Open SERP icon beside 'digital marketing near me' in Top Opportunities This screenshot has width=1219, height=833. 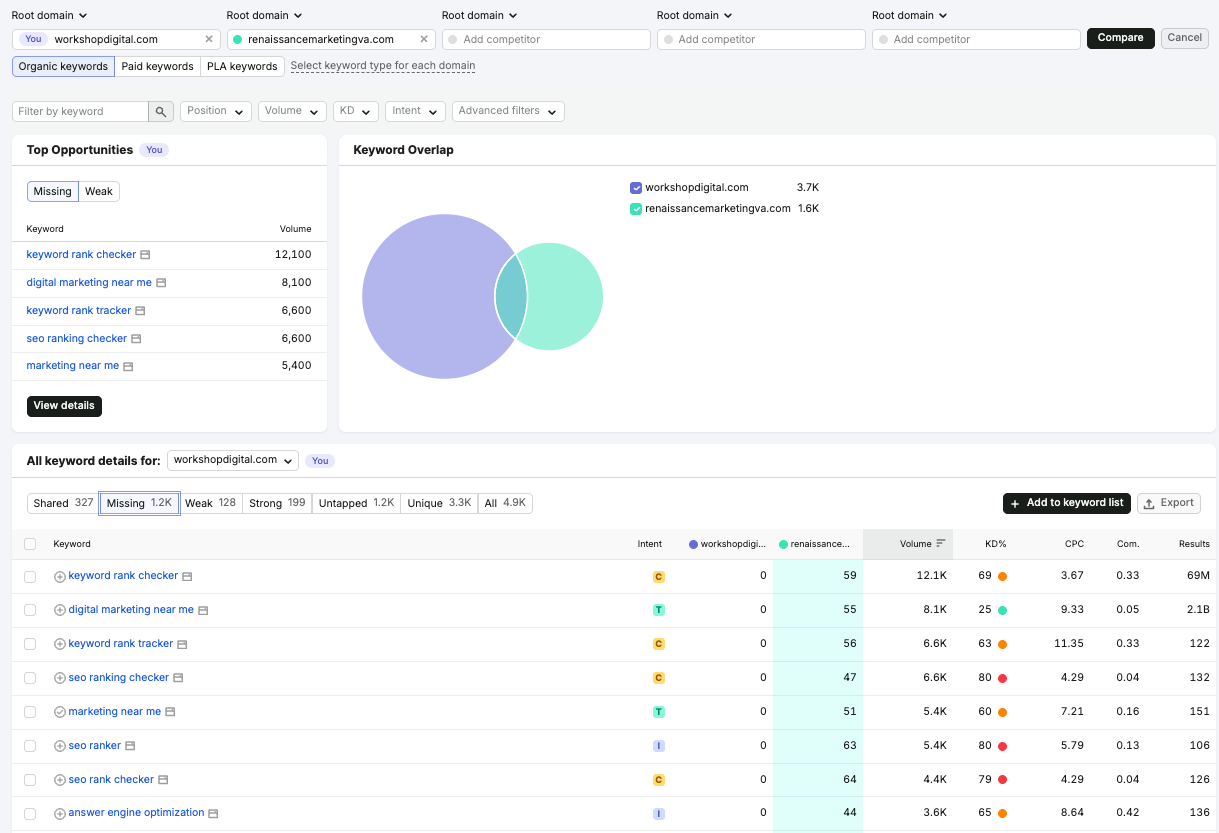pos(161,283)
